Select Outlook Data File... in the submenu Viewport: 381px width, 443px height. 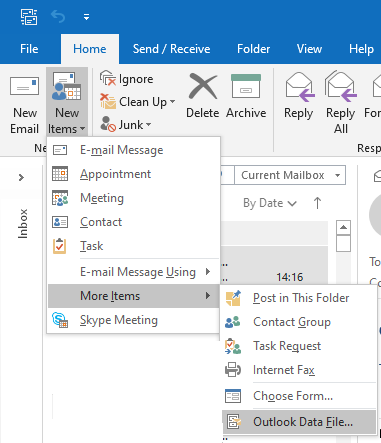299,422
